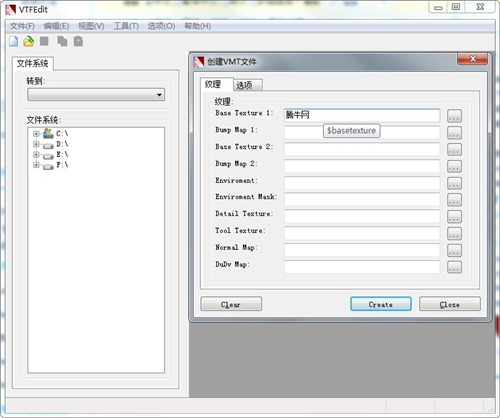Select the E:\ drive in tree

(62, 155)
